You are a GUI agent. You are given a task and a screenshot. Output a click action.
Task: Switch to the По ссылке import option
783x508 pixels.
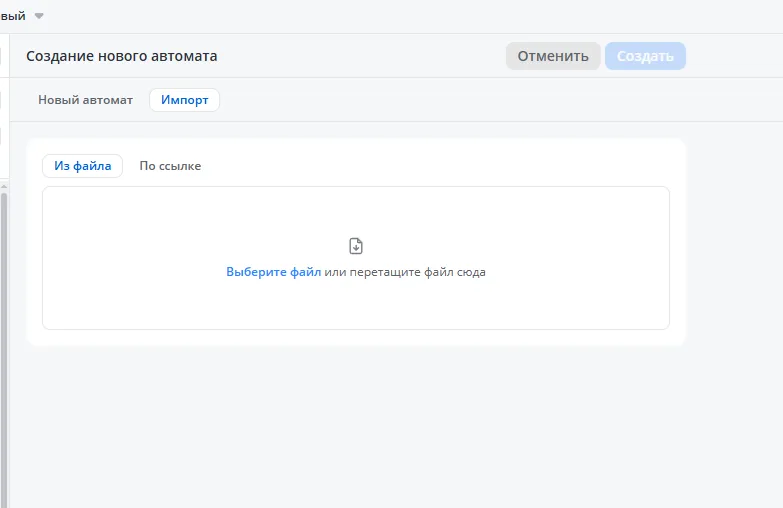(x=170, y=166)
